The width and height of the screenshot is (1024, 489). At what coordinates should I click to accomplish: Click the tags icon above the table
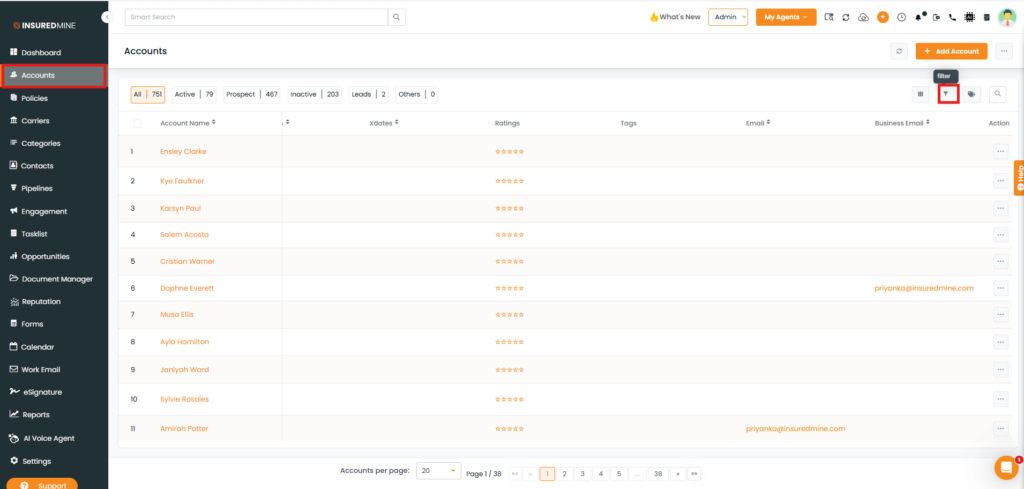971,94
